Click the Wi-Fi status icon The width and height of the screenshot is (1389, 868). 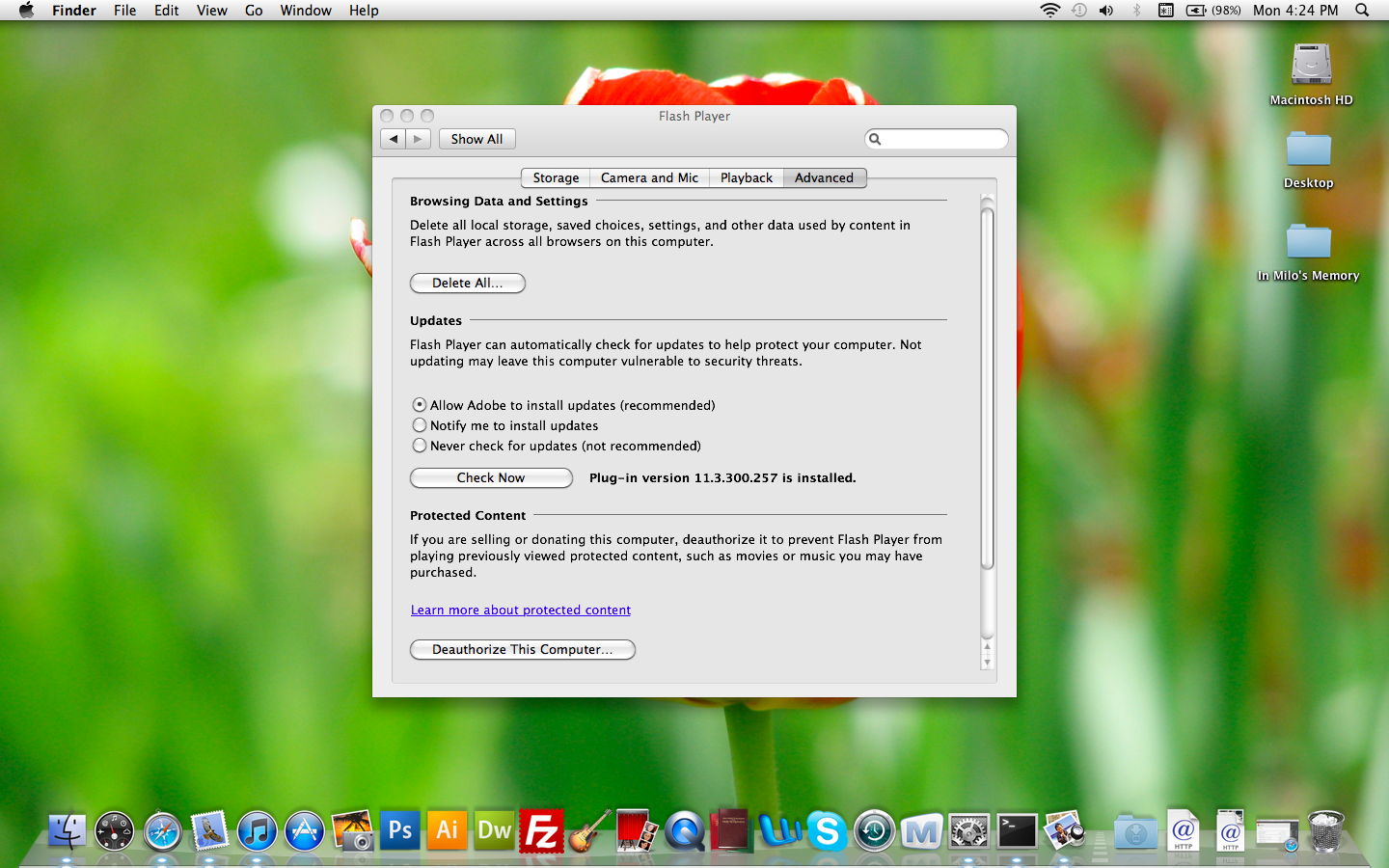pyautogui.click(x=1050, y=10)
